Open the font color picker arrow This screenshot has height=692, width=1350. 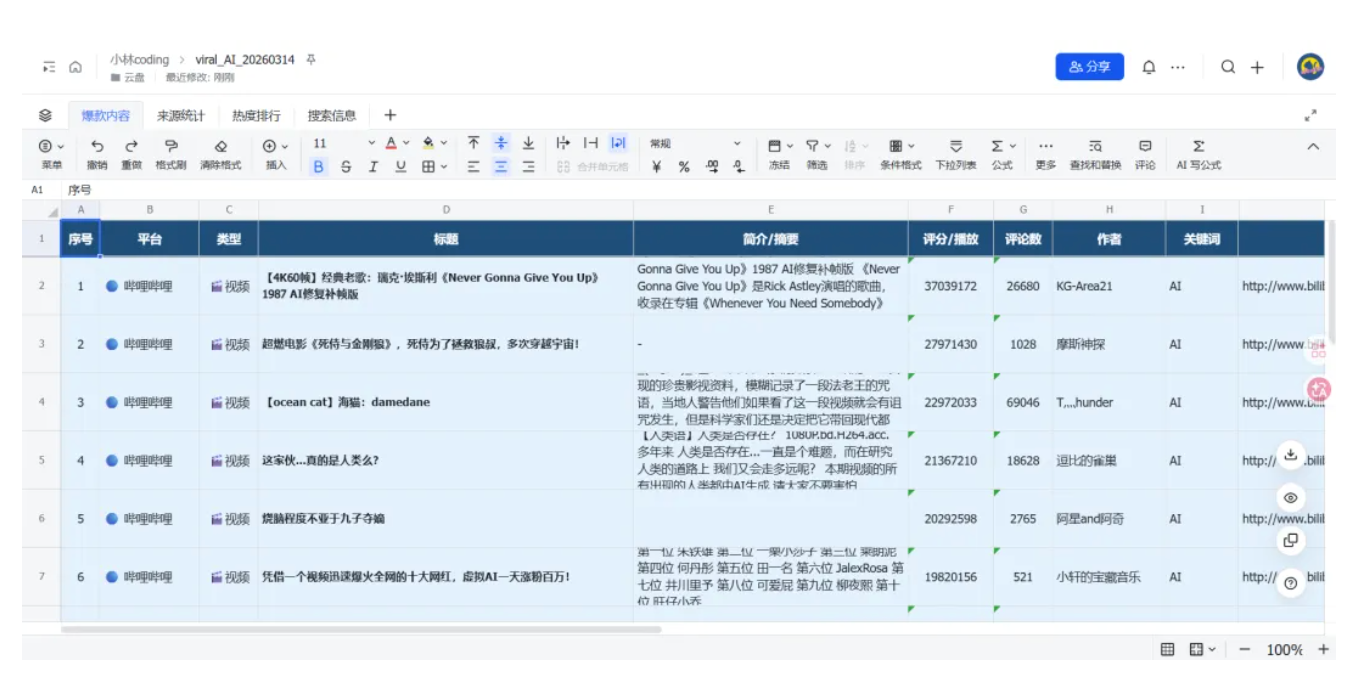[x=406, y=144]
